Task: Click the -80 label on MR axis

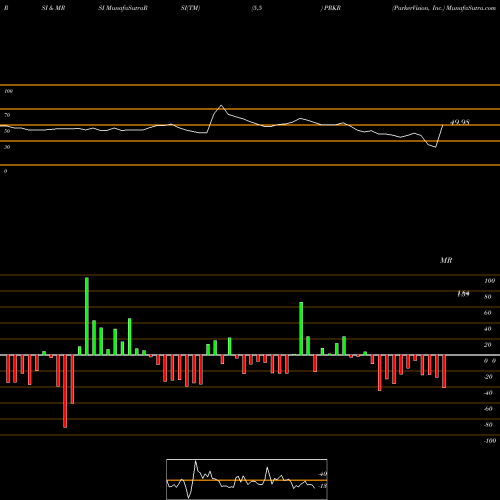Action: (488, 425)
